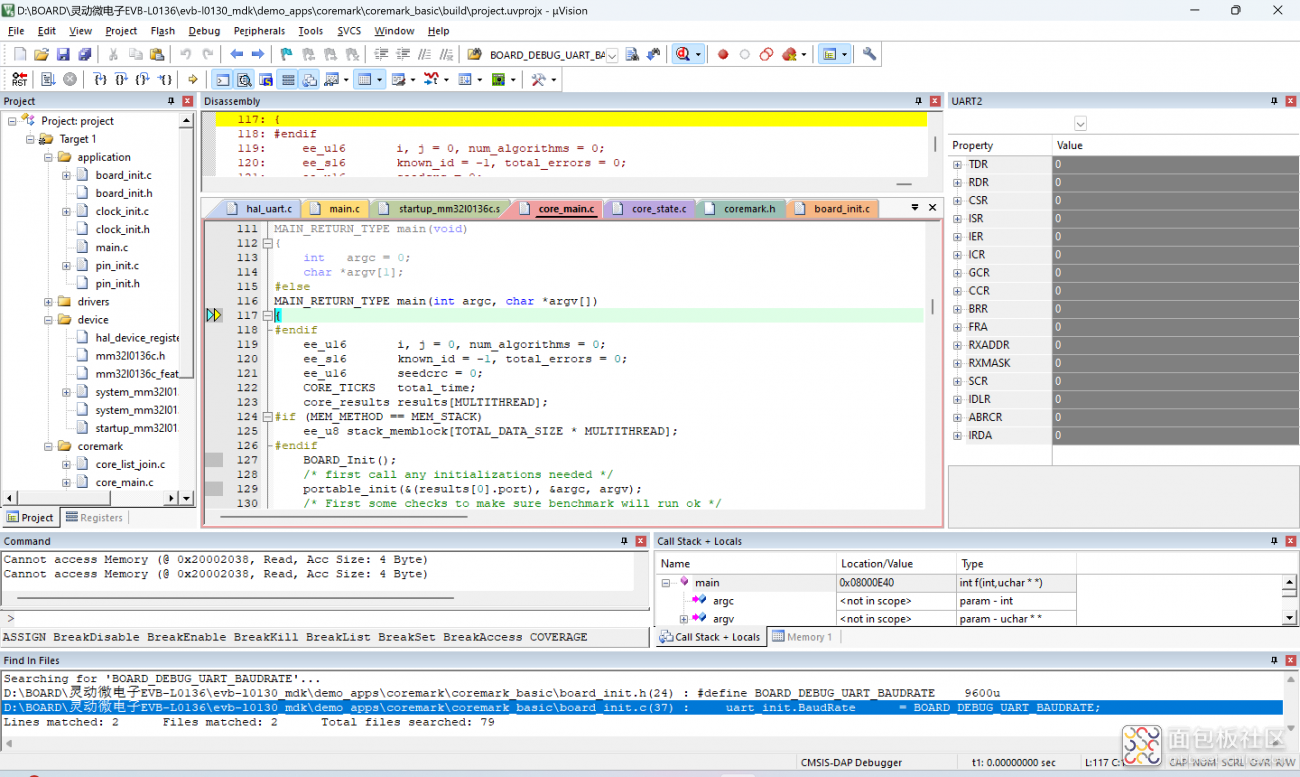Click the Disable All Breakpoints icon
The width and height of the screenshot is (1300, 777).
click(x=766, y=54)
